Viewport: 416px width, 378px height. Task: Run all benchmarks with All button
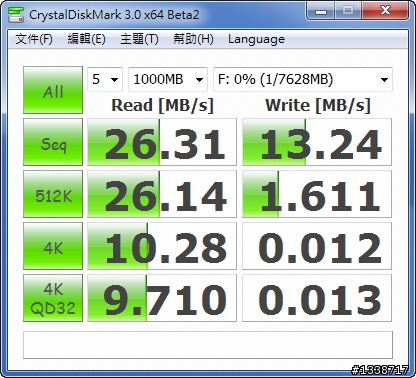(x=53, y=90)
